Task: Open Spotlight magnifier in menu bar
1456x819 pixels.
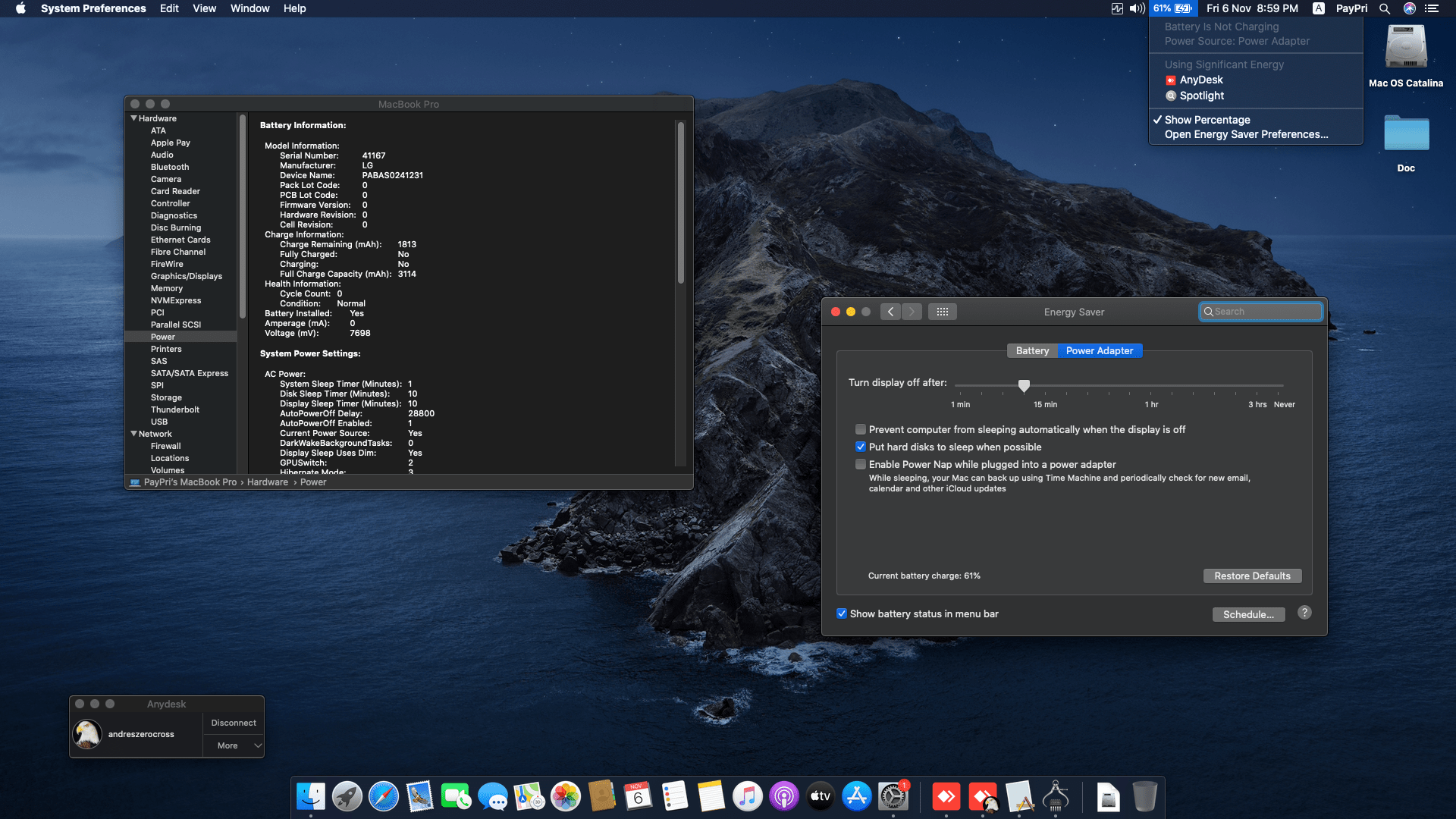Action: pos(1385,8)
